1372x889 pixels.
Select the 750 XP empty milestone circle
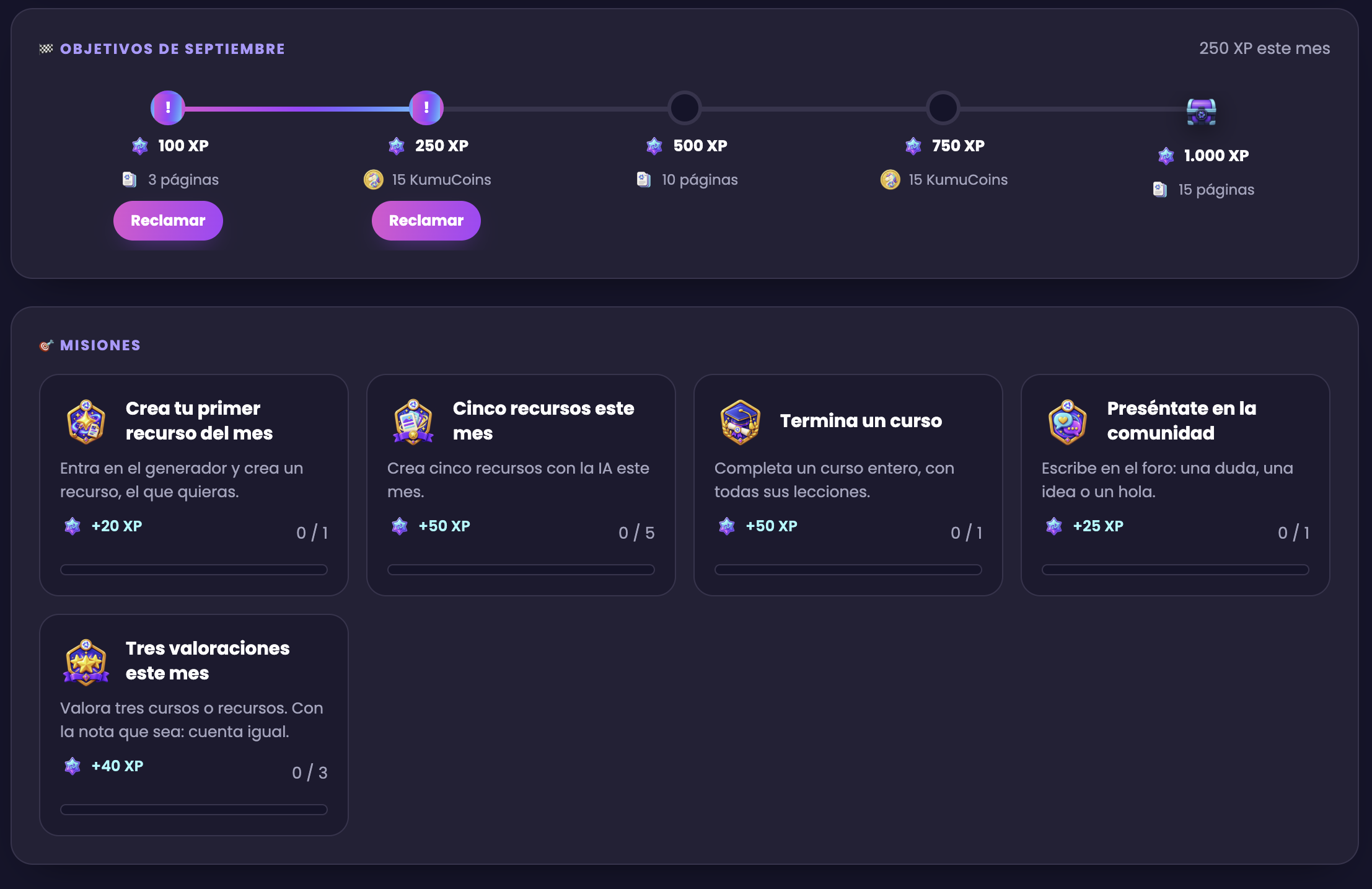click(943, 108)
